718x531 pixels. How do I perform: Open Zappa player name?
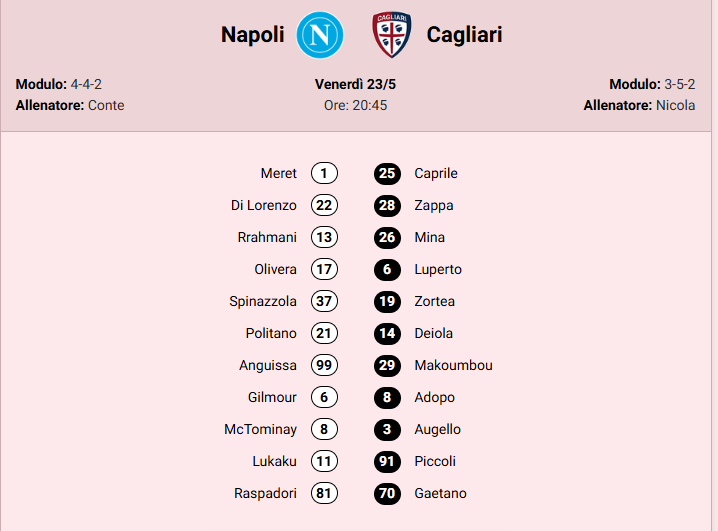(434, 205)
